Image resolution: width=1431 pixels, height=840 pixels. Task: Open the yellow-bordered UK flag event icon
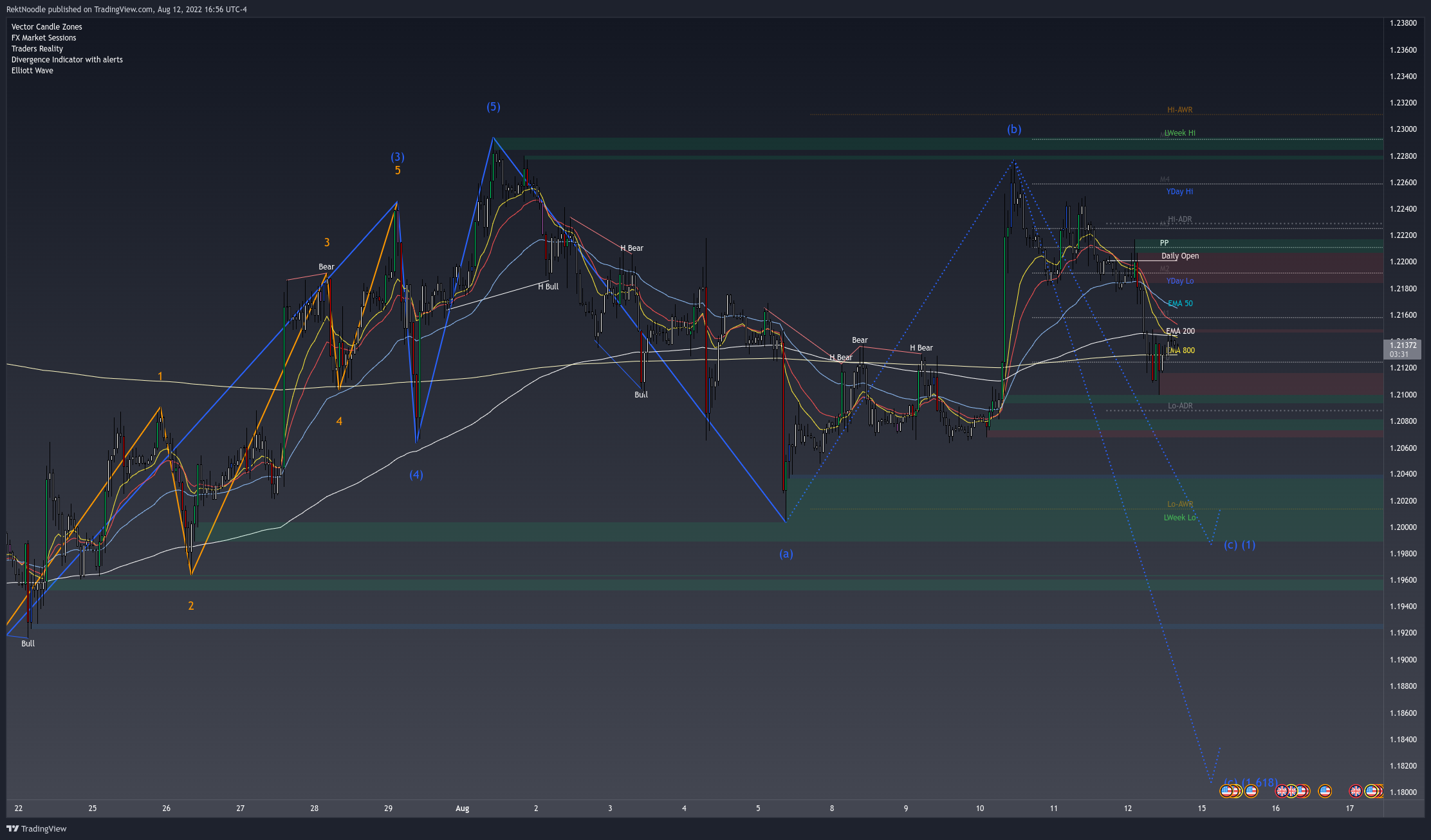[x=1293, y=791]
